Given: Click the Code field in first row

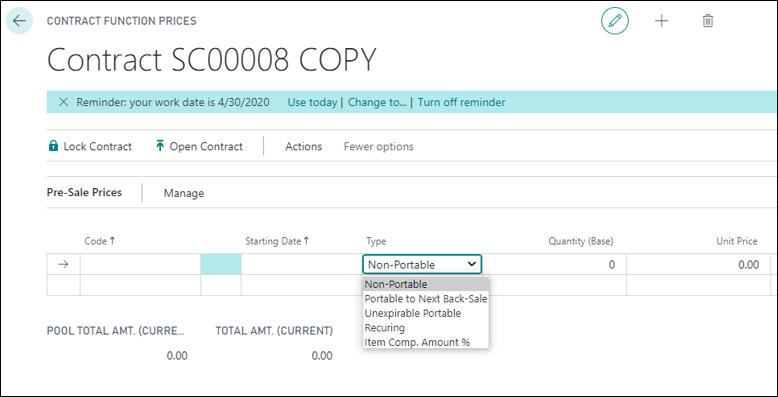Looking at the screenshot, I should [140, 265].
